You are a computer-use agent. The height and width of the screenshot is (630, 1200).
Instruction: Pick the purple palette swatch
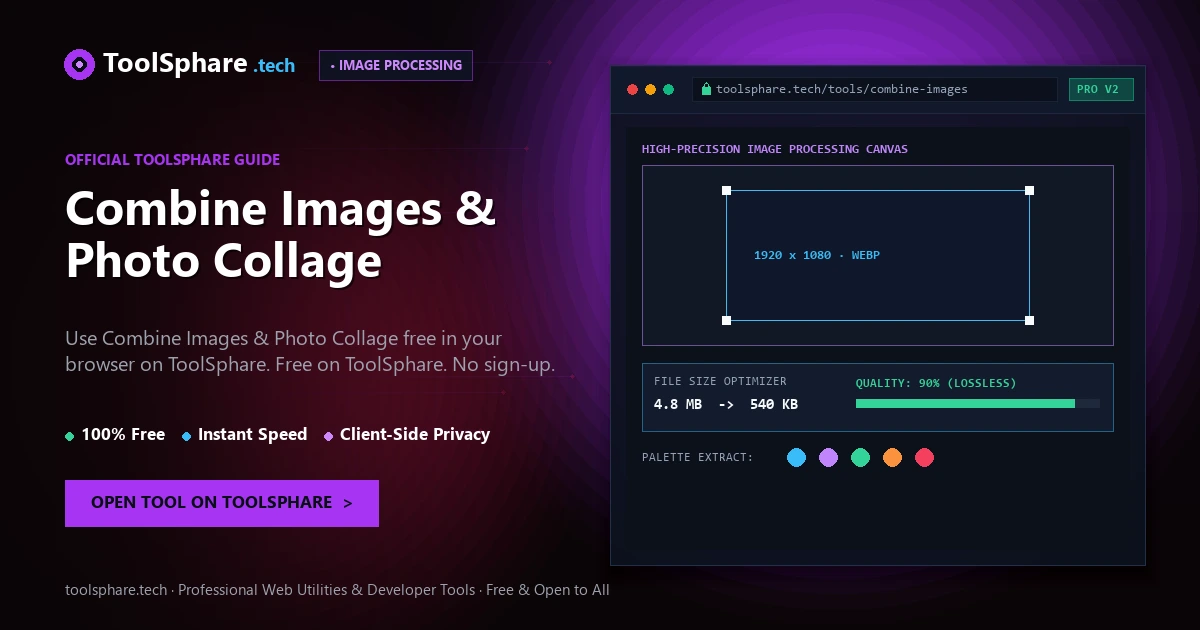828,457
